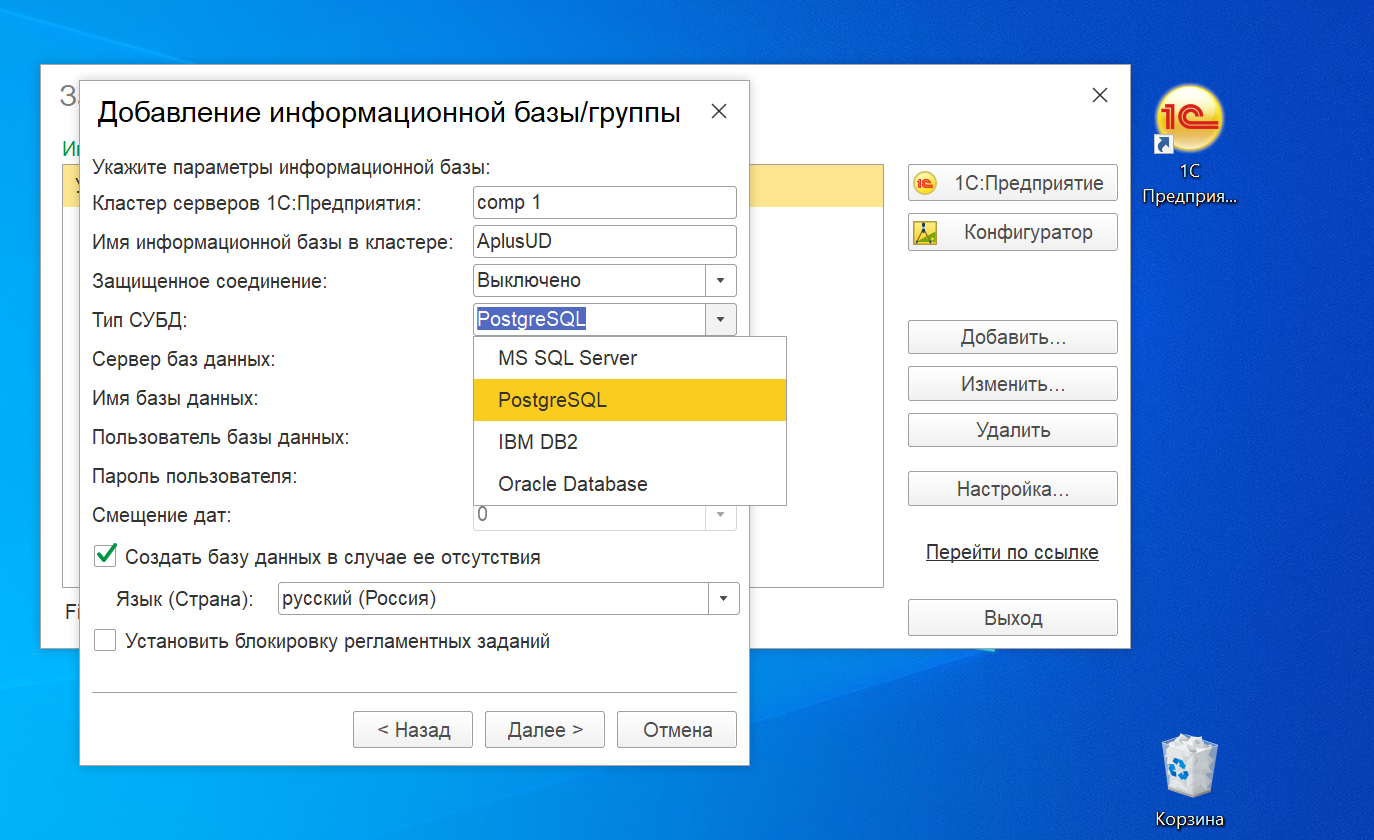Open the Язык (Страна) dropdown arrow
The width and height of the screenshot is (1374, 840).
[723, 599]
